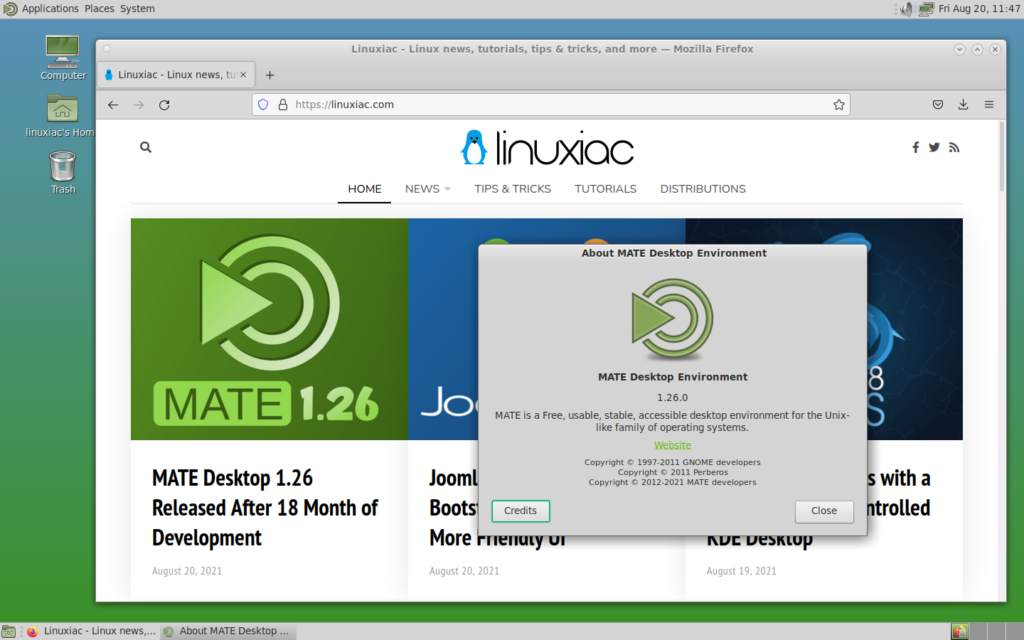Open linuxiac RSS feed icon
Image resolution: width=1024 pixels, height=640 pixels.
[x=954, y=148]
